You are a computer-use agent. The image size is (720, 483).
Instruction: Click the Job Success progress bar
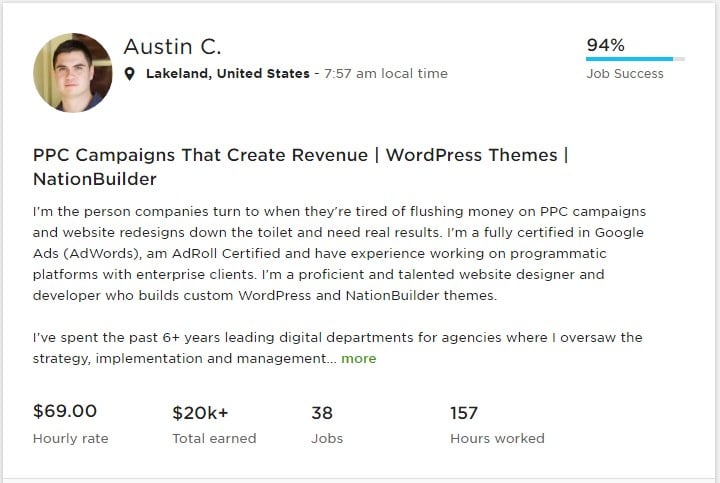click(635, 60)
